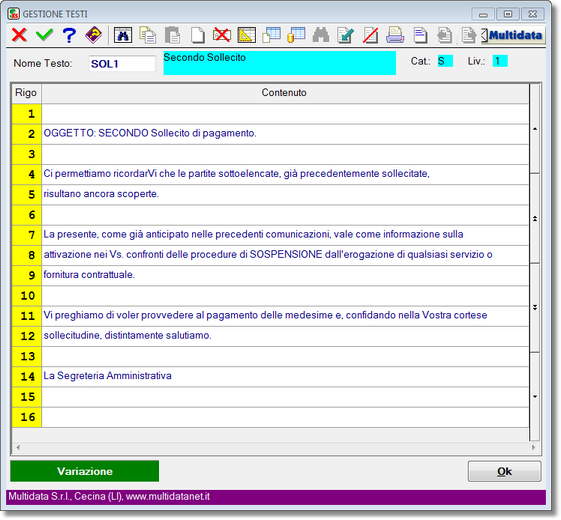Click row number 3 header cell
Screen dimensions: 561x520
(x=26, y=154)
